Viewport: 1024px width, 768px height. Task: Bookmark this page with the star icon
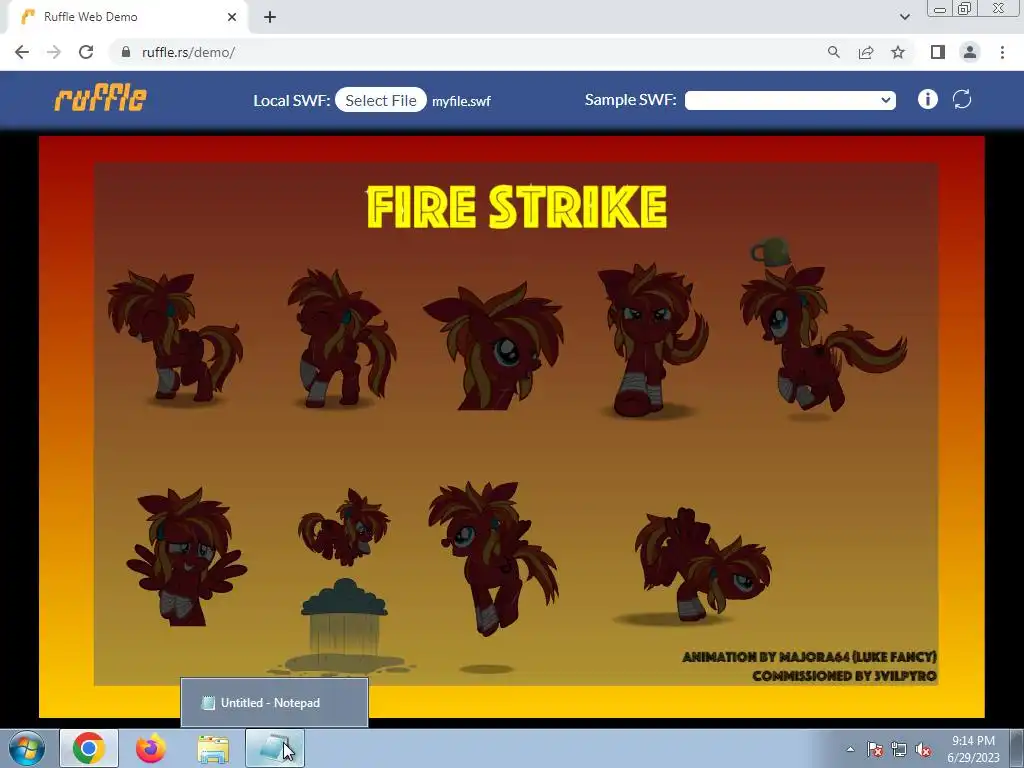(x=898, y=52)
